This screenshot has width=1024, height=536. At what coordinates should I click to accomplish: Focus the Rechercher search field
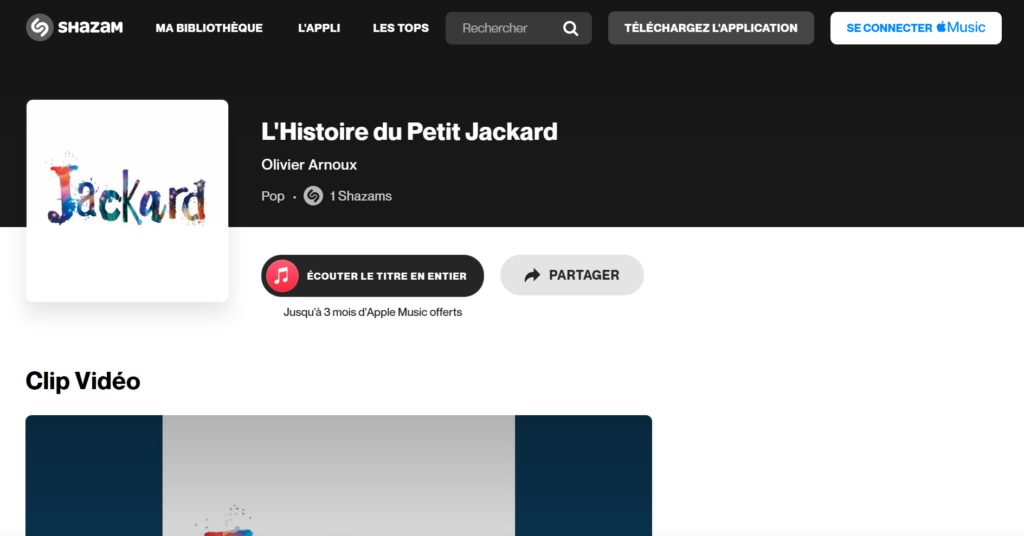click(x=519, y=28)
